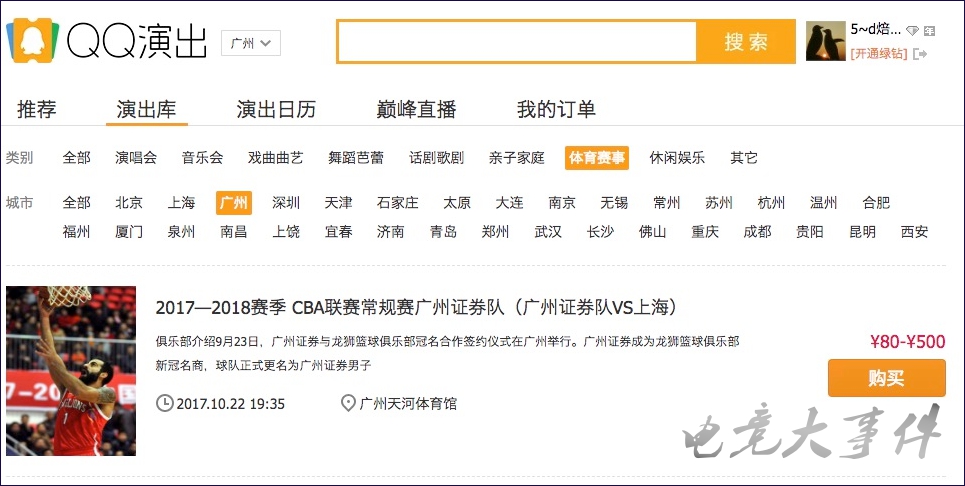Click the 年 badge icon beside username

click(x=929, y=31)
